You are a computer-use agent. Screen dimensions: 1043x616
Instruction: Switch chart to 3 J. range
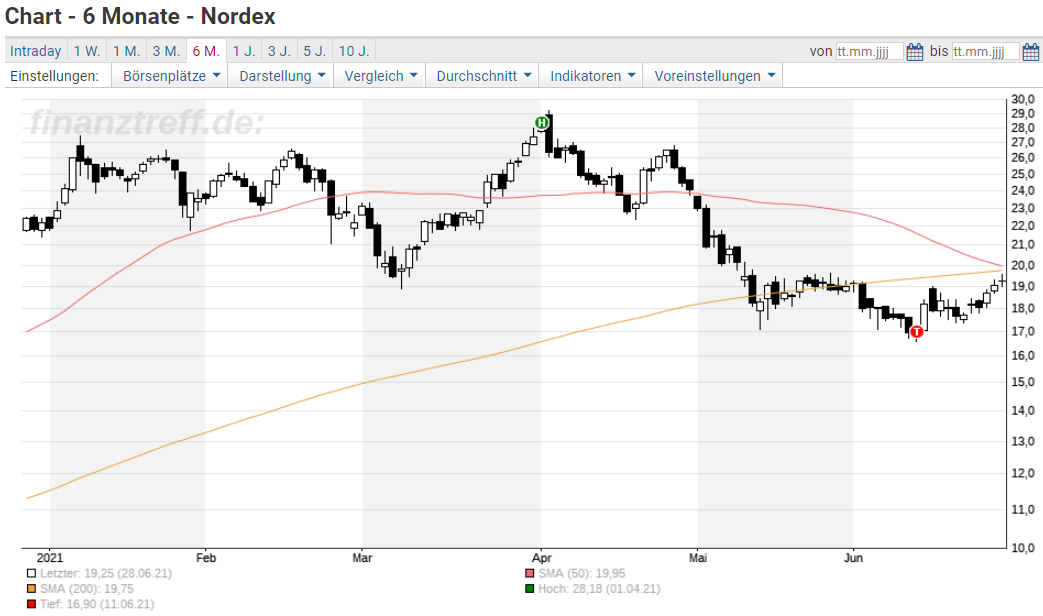point(279,51)
